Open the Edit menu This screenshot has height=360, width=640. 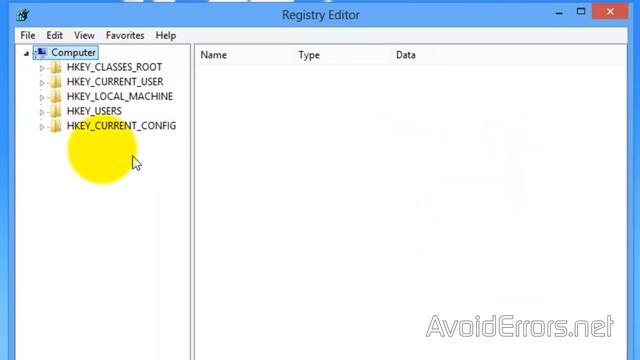click(x=54, y=36)
